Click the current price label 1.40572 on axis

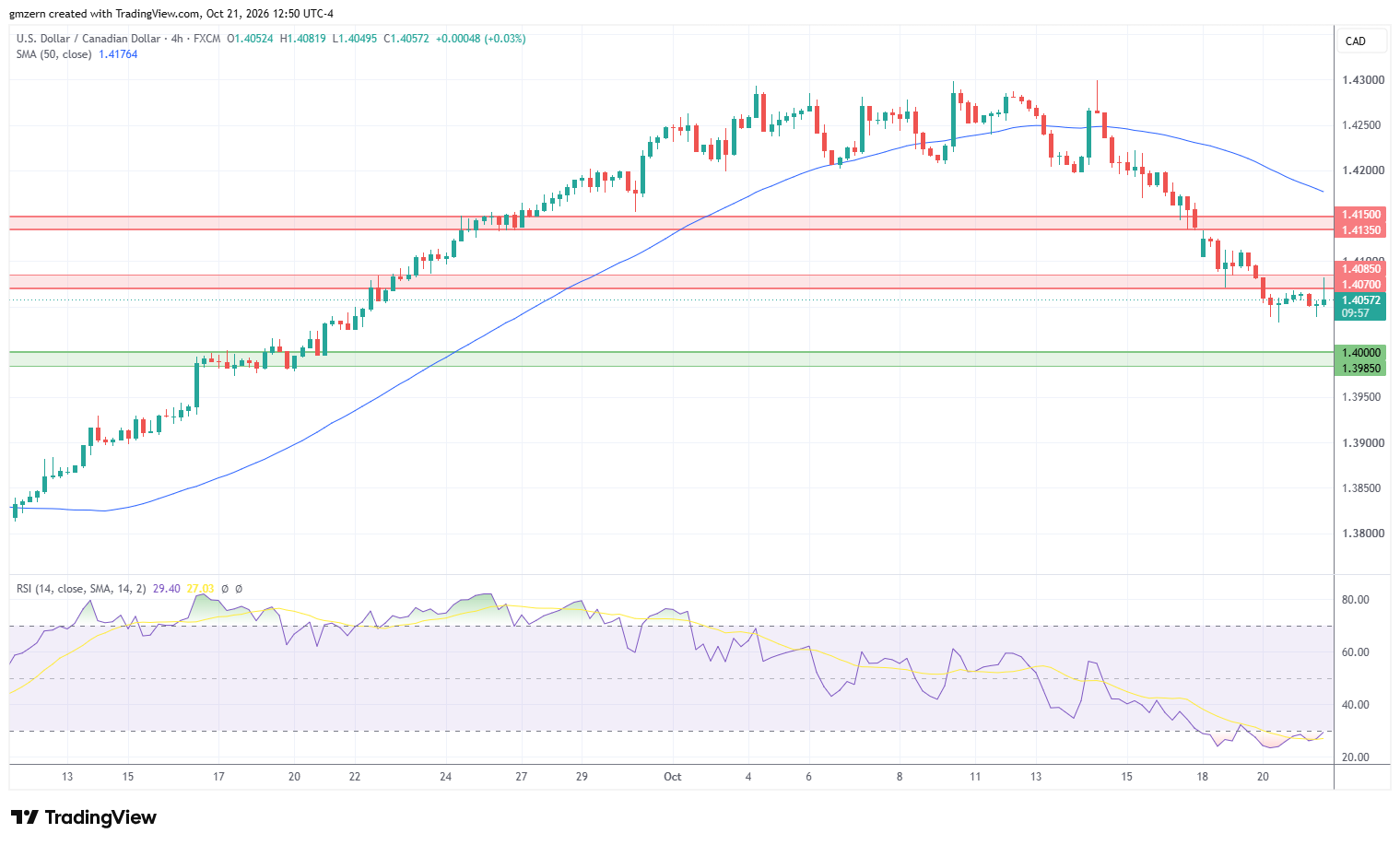pos(1360,300)
